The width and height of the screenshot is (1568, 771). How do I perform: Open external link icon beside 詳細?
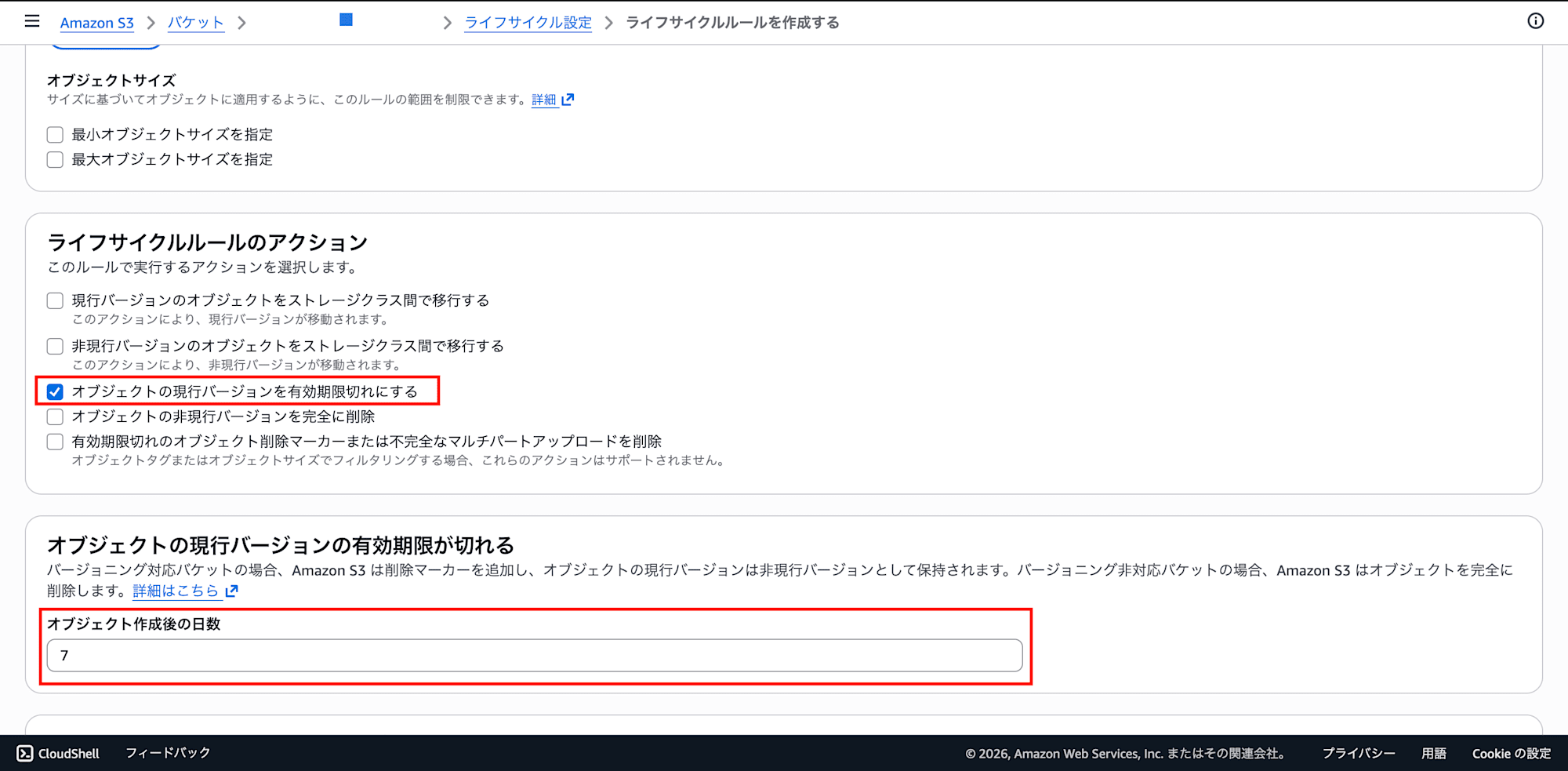(568, 100)
